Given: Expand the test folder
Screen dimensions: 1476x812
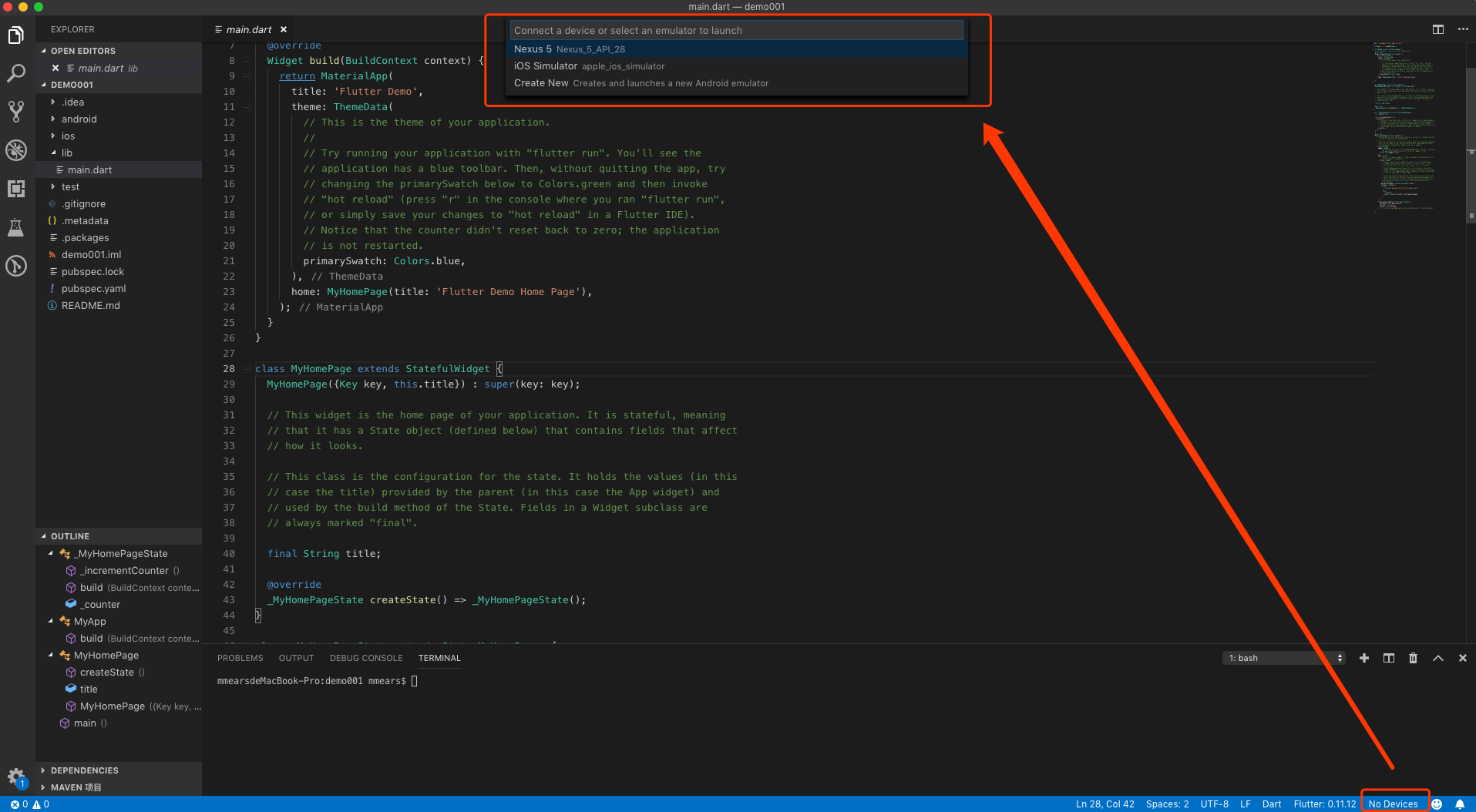Looking at the screenshot, I should point(53,186).
